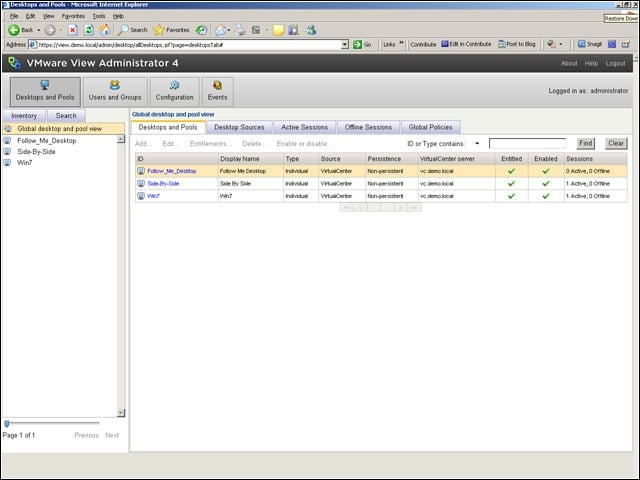Switch to the Global Policies tab

tap(431, 127)
